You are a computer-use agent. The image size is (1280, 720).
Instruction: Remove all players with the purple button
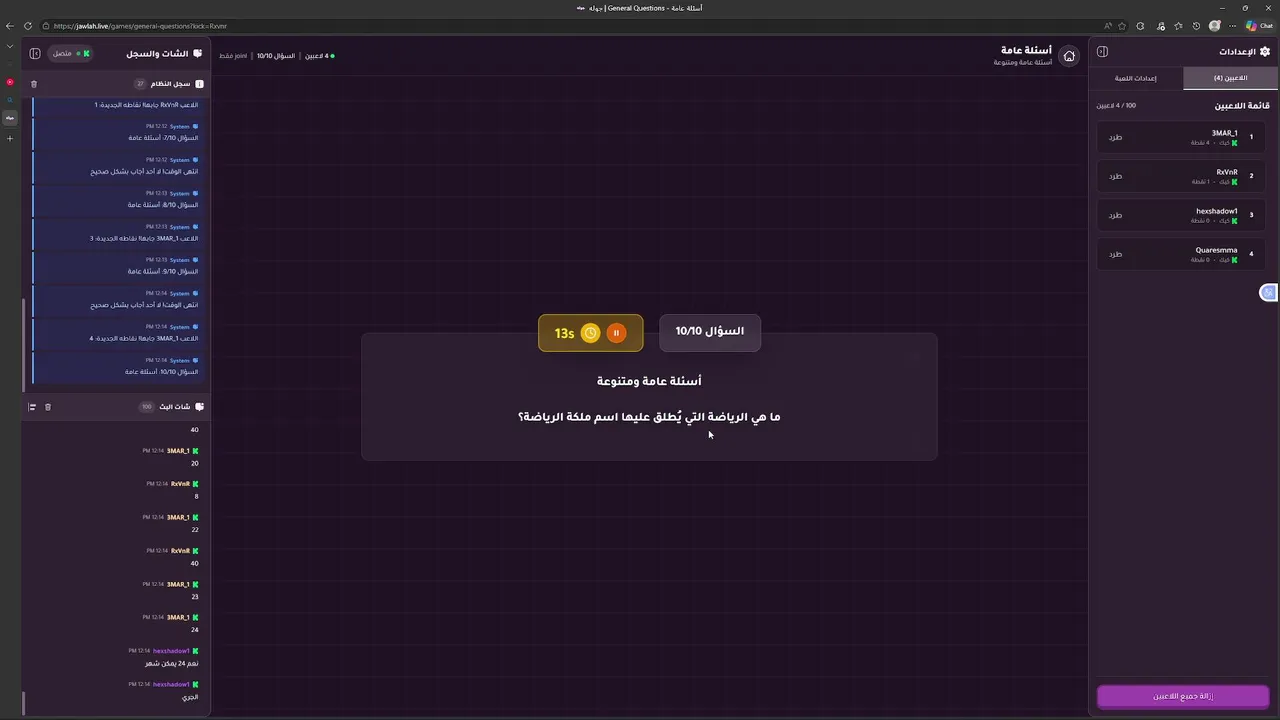[x=1183, y=696]
